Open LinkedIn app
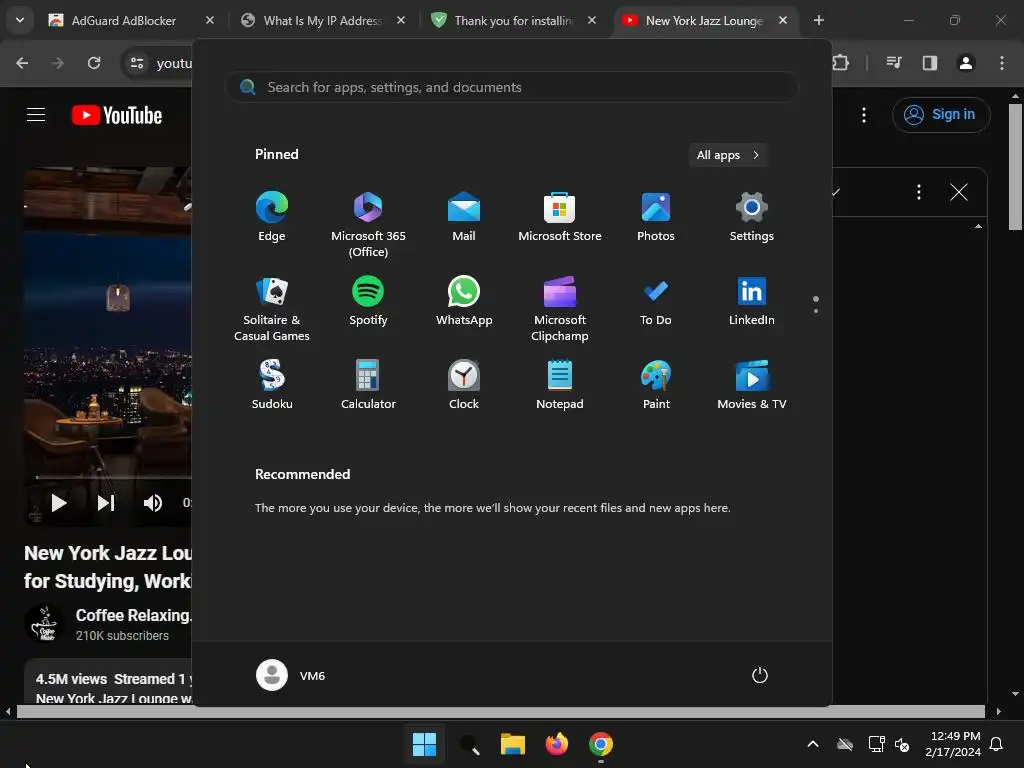Screen dimensions: 1024x768 pos(752,301)
